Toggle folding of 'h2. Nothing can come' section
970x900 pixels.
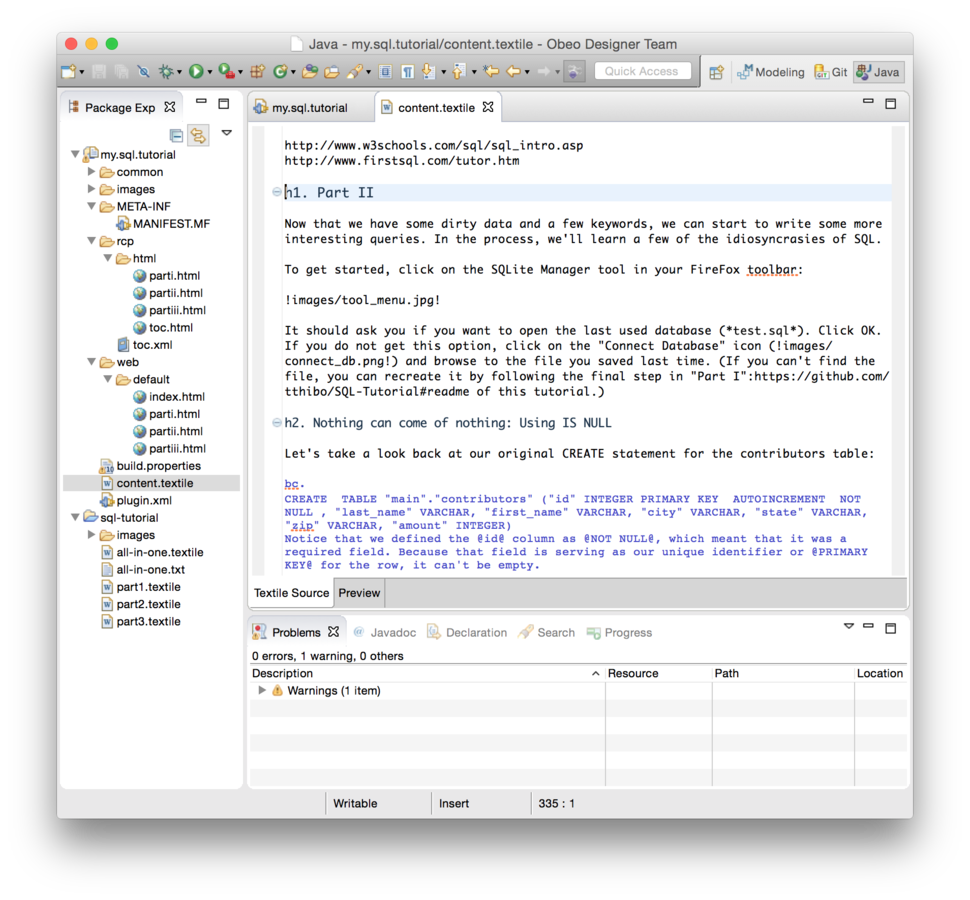coord(277,422)
